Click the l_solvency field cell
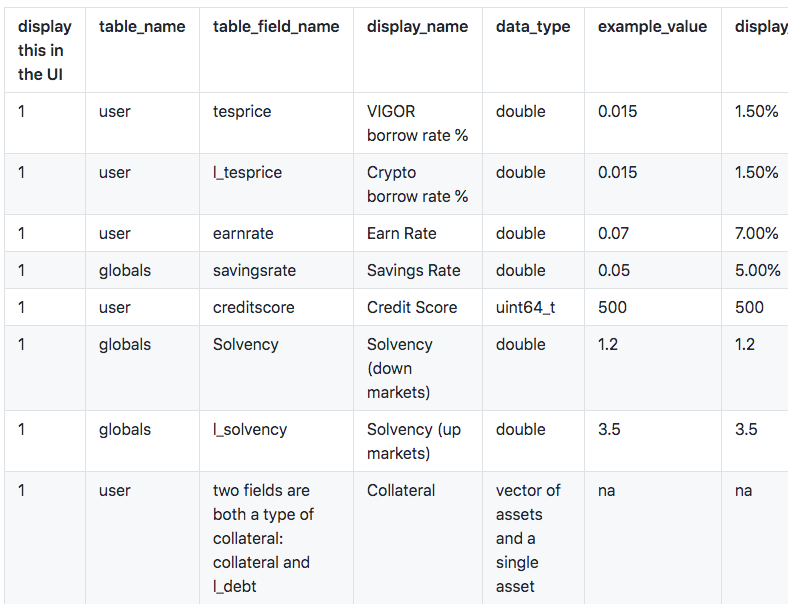Screen dimensions: 791x604 (249, 430)
